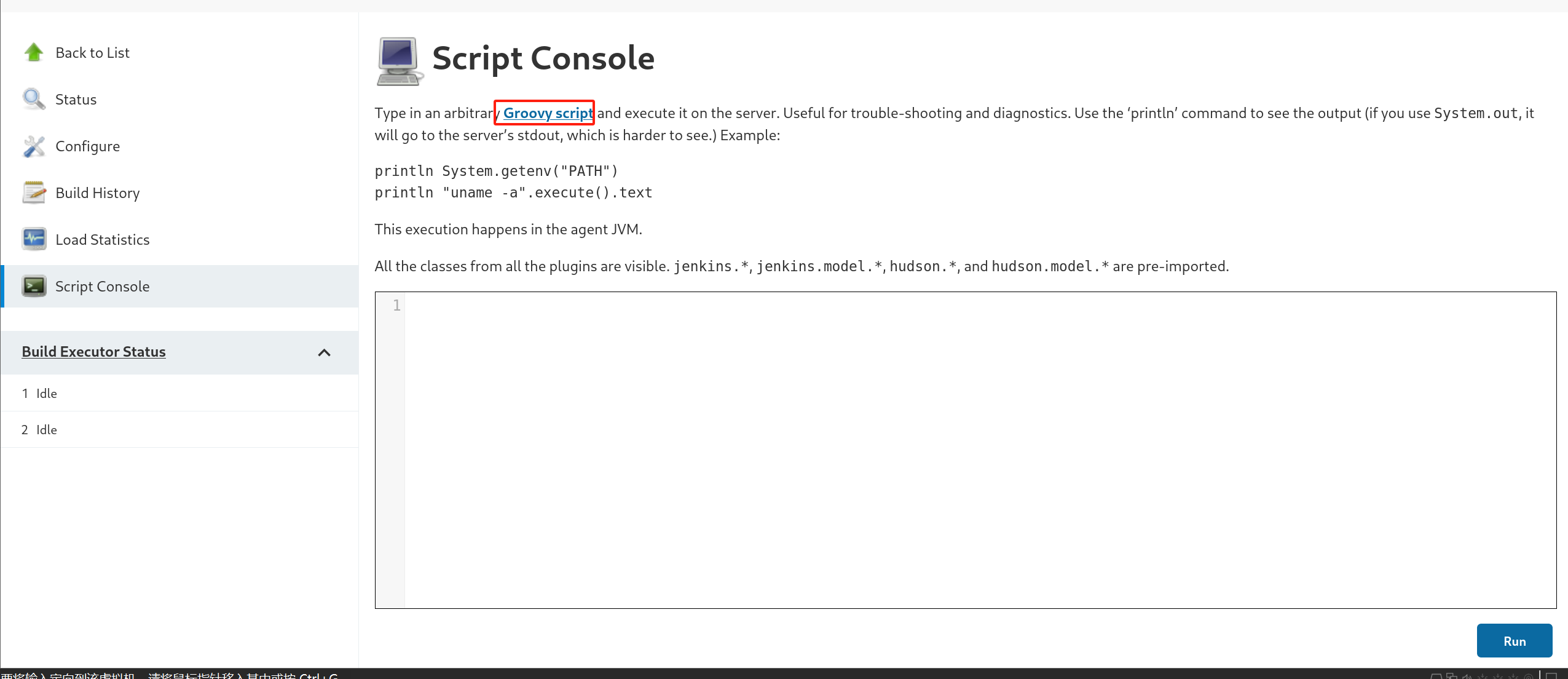The image size is (1568, 679).
Task: Click the Script Console page heading
Action: tap(543, 58)
